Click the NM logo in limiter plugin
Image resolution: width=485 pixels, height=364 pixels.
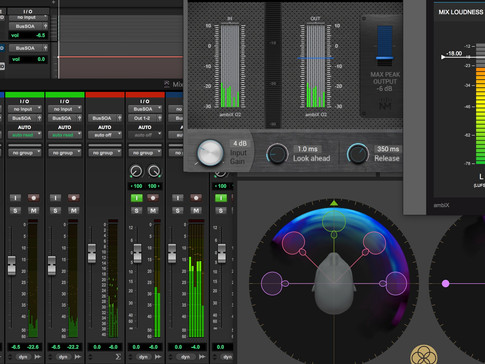click(x=385, y=105)
